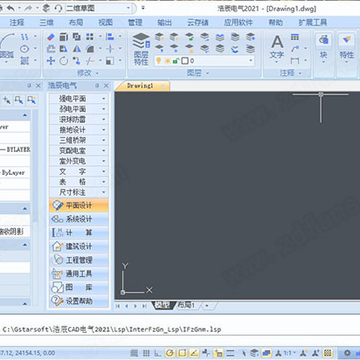Click the Undo arrow in quick access toolbar
Screen dimensions: 360x360
(x=11, y=8)
